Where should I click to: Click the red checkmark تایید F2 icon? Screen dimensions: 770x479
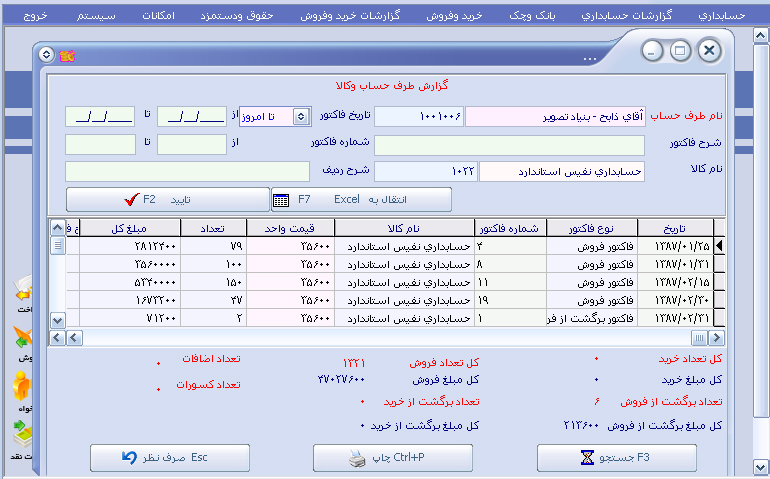click(129, 199)
